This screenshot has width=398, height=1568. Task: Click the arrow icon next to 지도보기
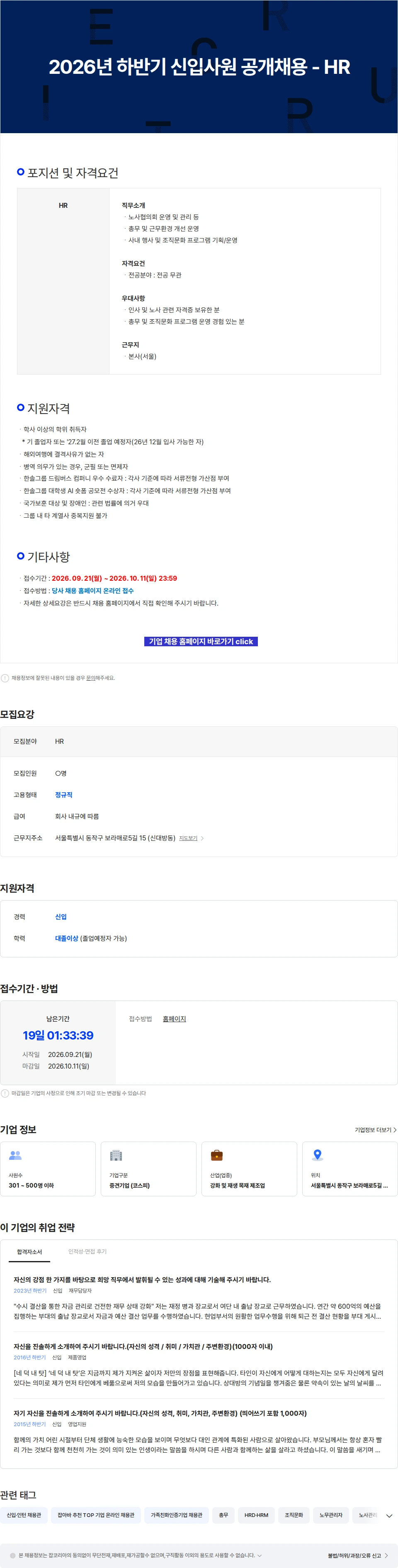click(x=203, y=838)
